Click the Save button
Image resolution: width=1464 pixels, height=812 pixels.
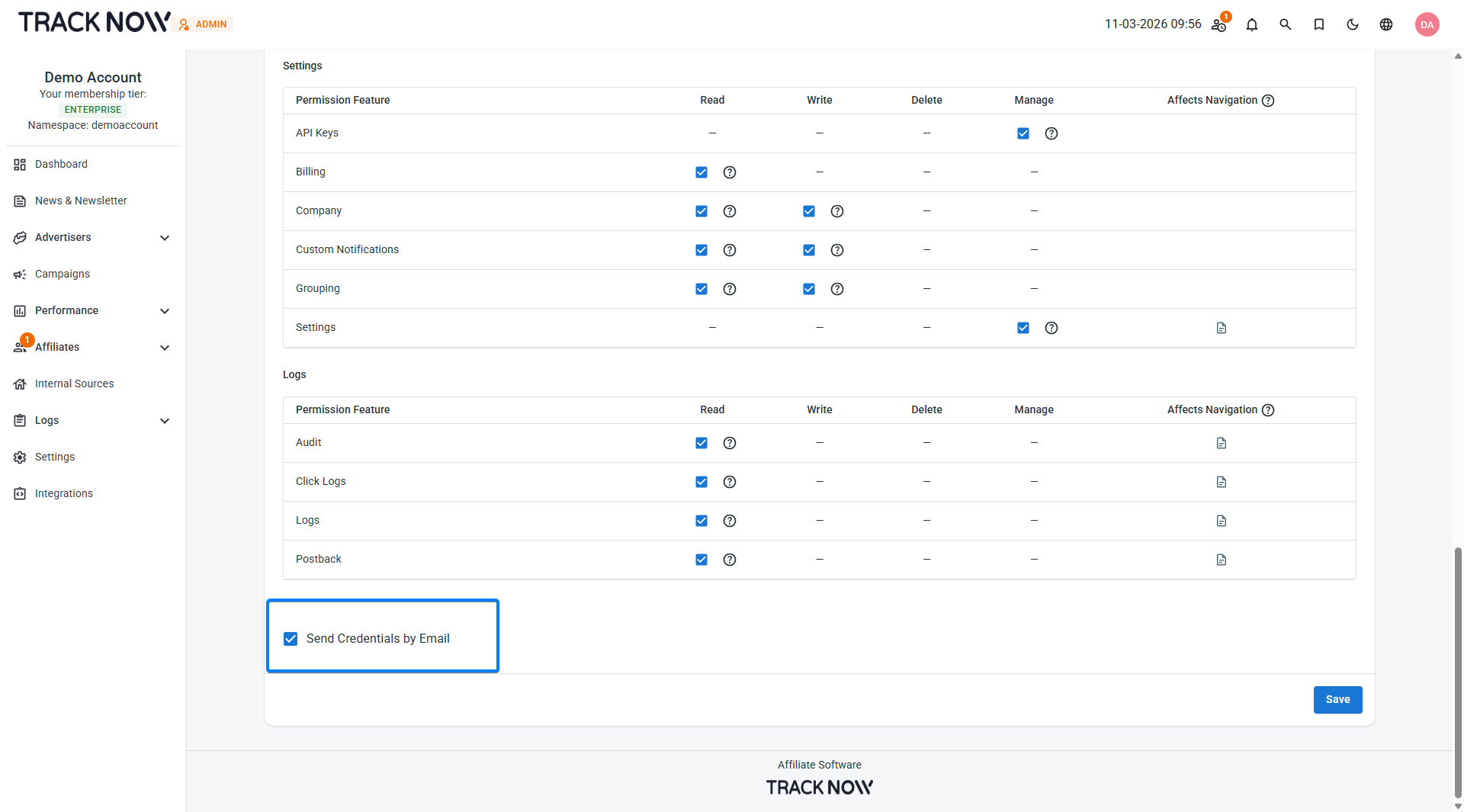pos(1337,700)
